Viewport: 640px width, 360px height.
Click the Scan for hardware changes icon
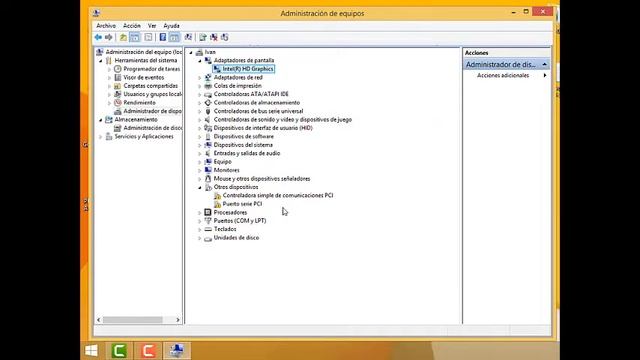coord(188,38)
